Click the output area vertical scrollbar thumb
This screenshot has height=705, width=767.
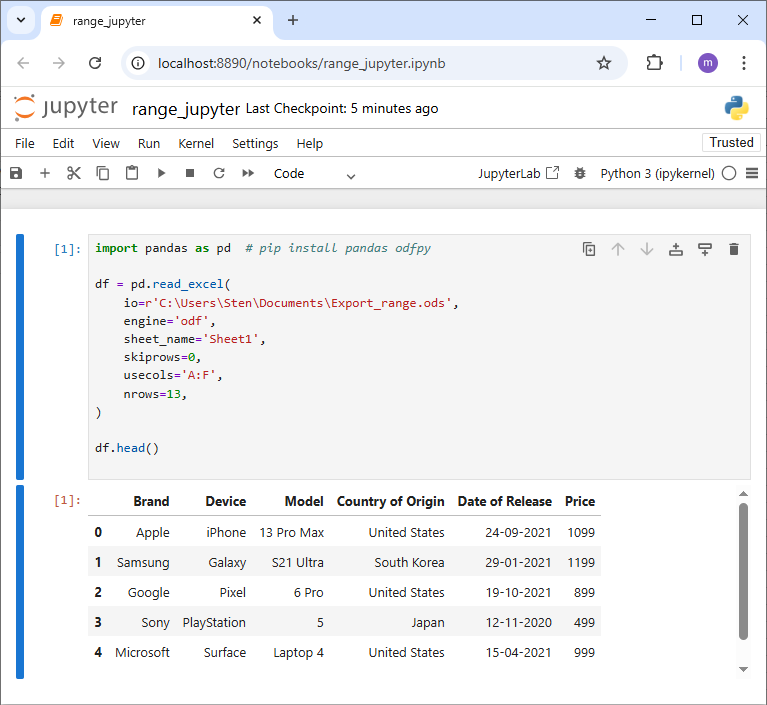pos(743,571)
